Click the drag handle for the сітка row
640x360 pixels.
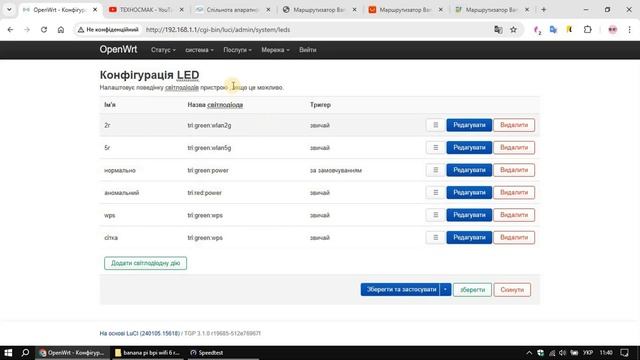[x=436, y=237]
